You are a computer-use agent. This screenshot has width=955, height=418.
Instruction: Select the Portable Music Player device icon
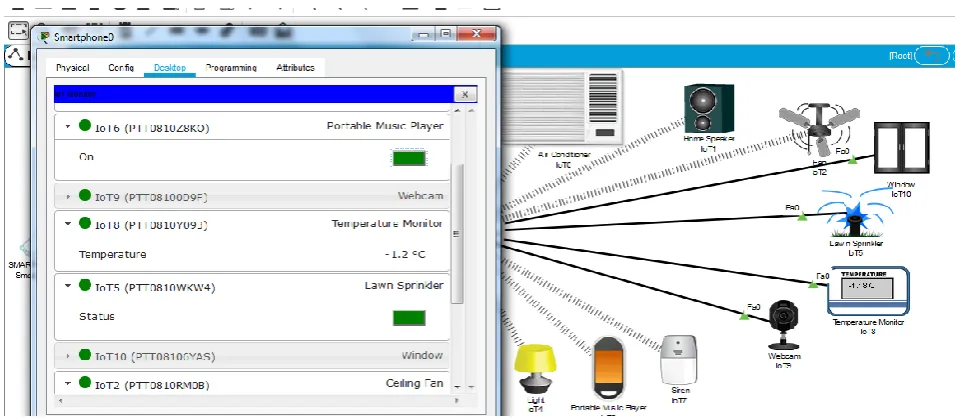pos(608,367)
